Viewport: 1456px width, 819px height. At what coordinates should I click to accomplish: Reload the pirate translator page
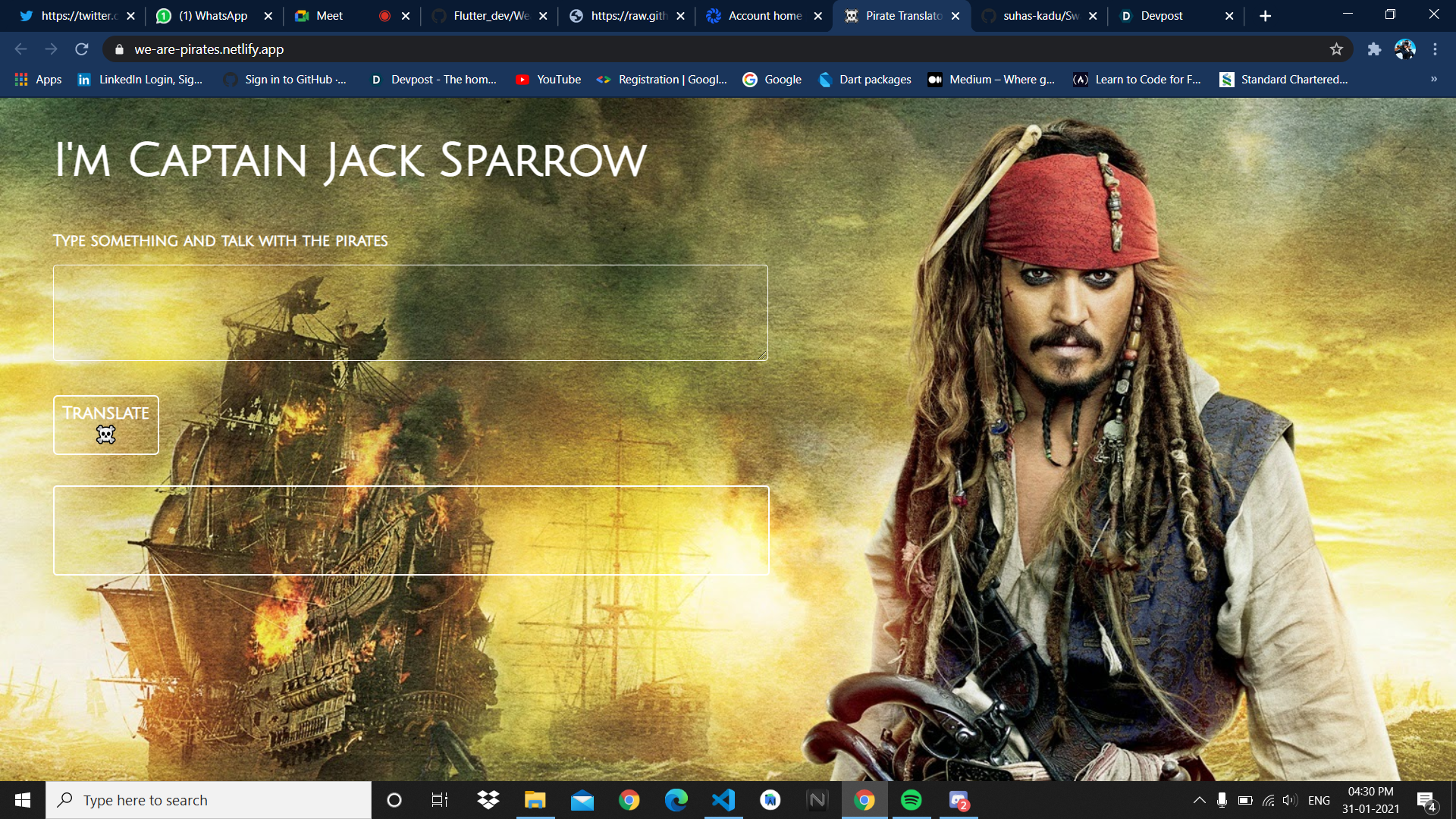(82, 49)
